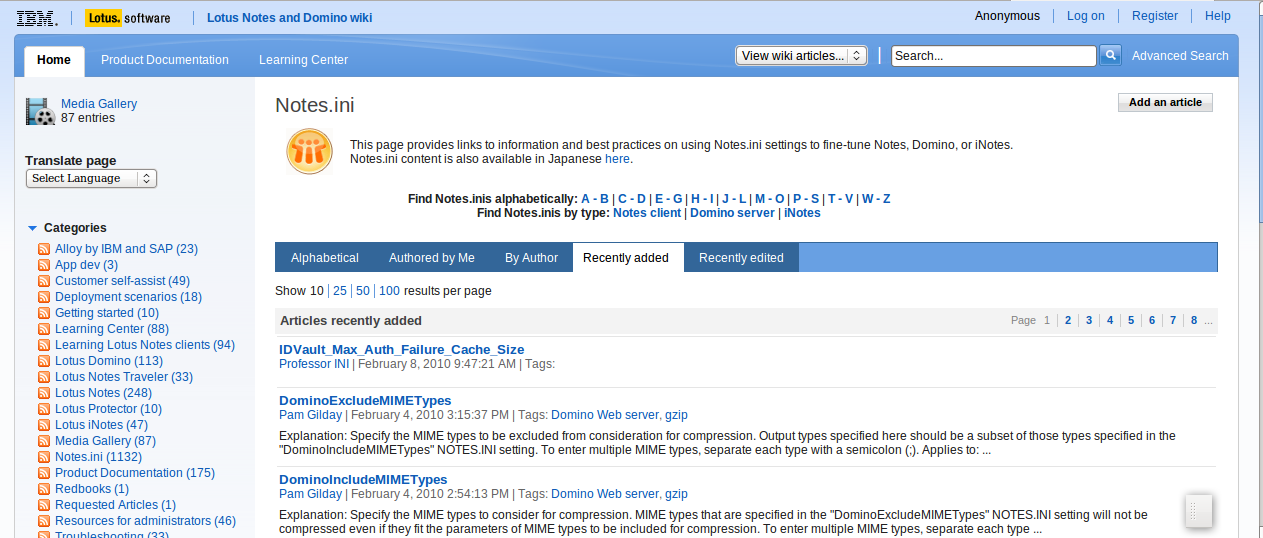
Task: Select the Recently added tab
Action: [x=626, y=258]
